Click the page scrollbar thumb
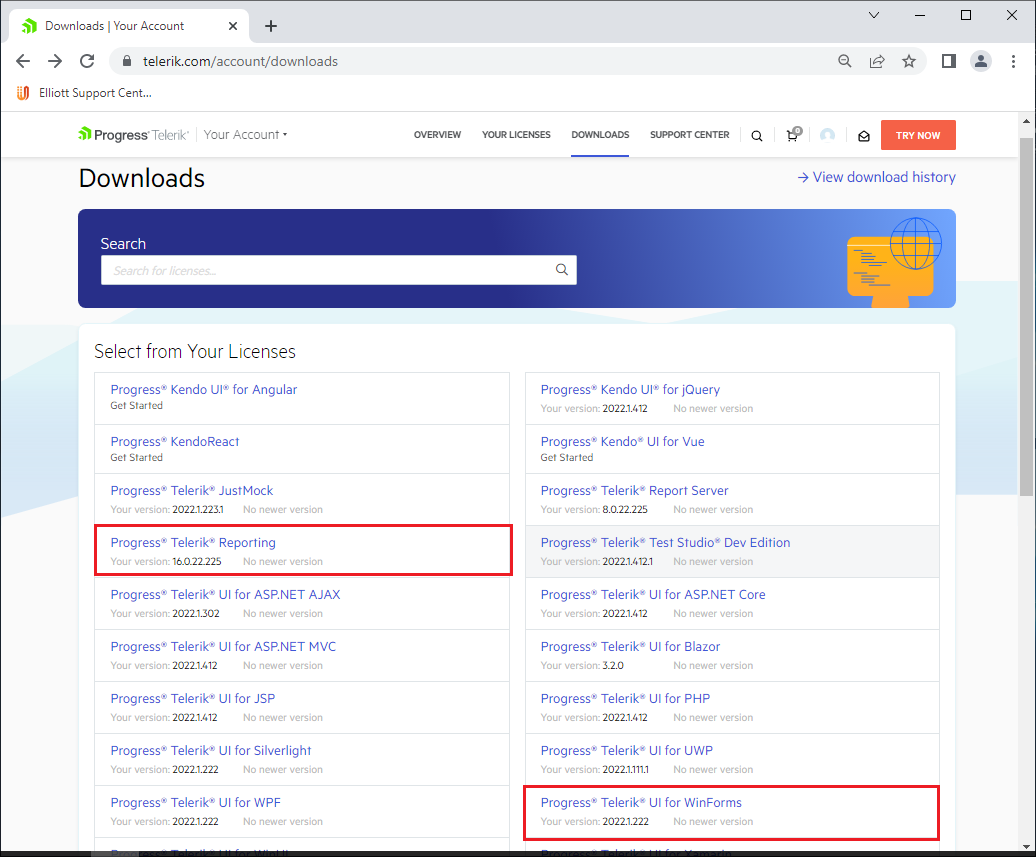The height and width of the screenshot is (857, 1036). tap(1025, 317)
